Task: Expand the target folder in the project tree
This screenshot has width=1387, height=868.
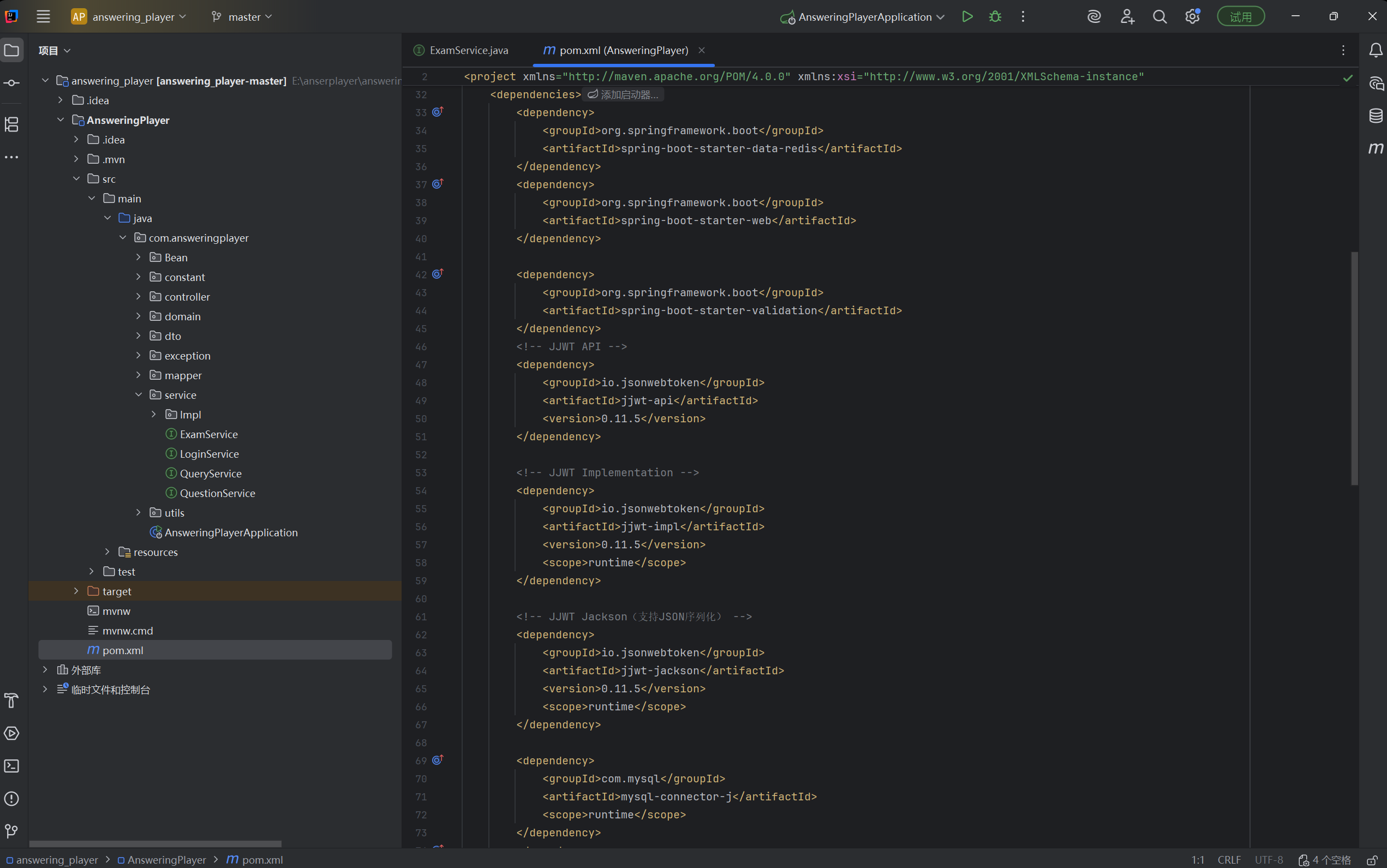Action: tap(76, 591)
